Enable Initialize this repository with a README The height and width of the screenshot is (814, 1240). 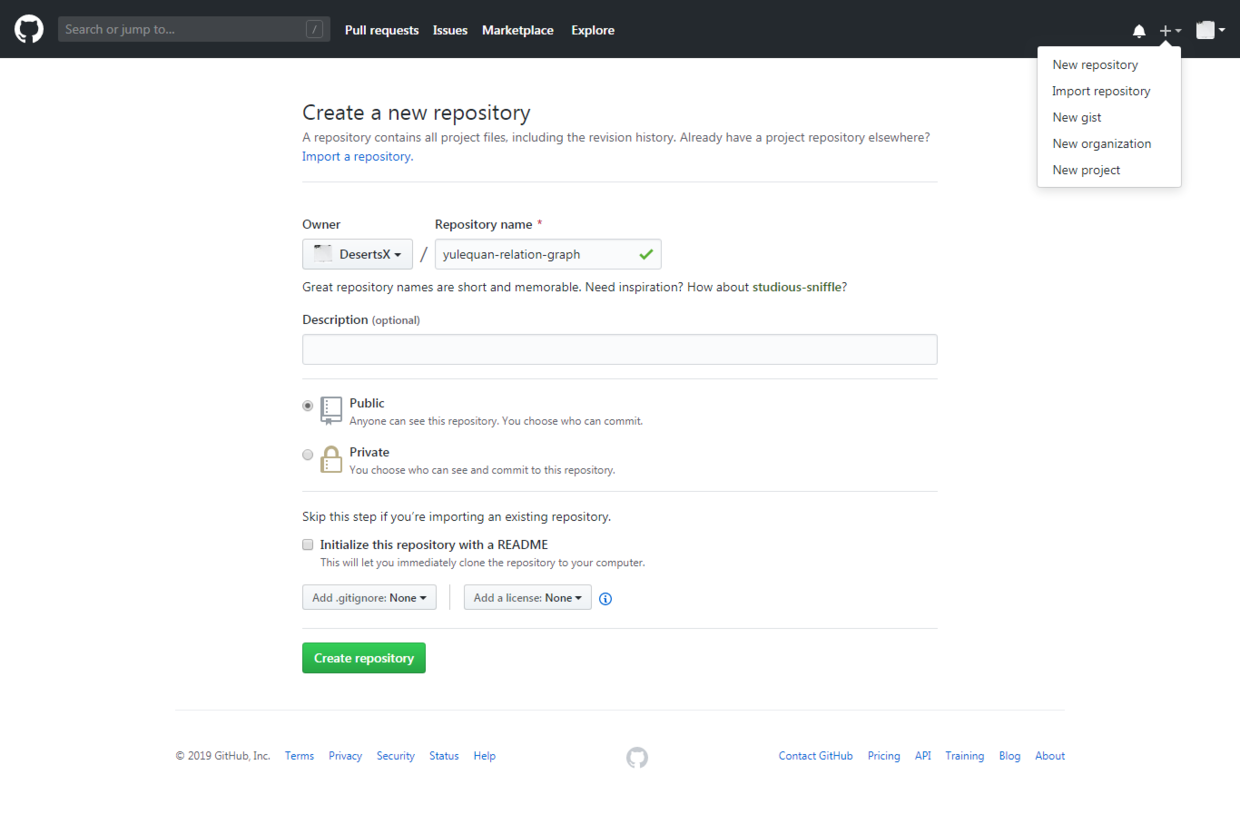(308, 545)
